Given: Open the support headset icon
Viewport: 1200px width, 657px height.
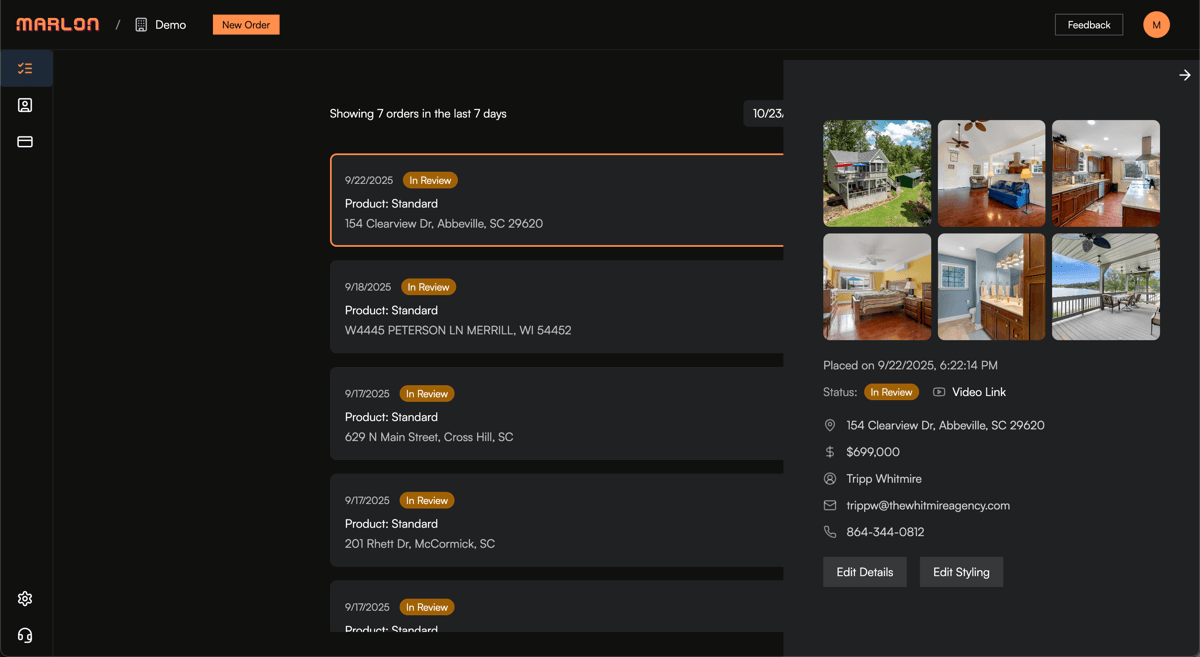Looking at the screenshot, I should pos(25,635).
